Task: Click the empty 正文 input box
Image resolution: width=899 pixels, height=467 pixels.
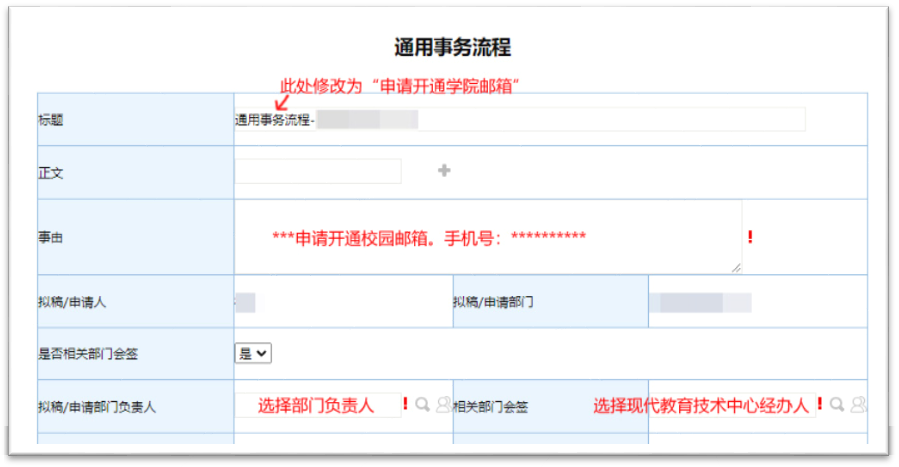Action: point(318,171)
